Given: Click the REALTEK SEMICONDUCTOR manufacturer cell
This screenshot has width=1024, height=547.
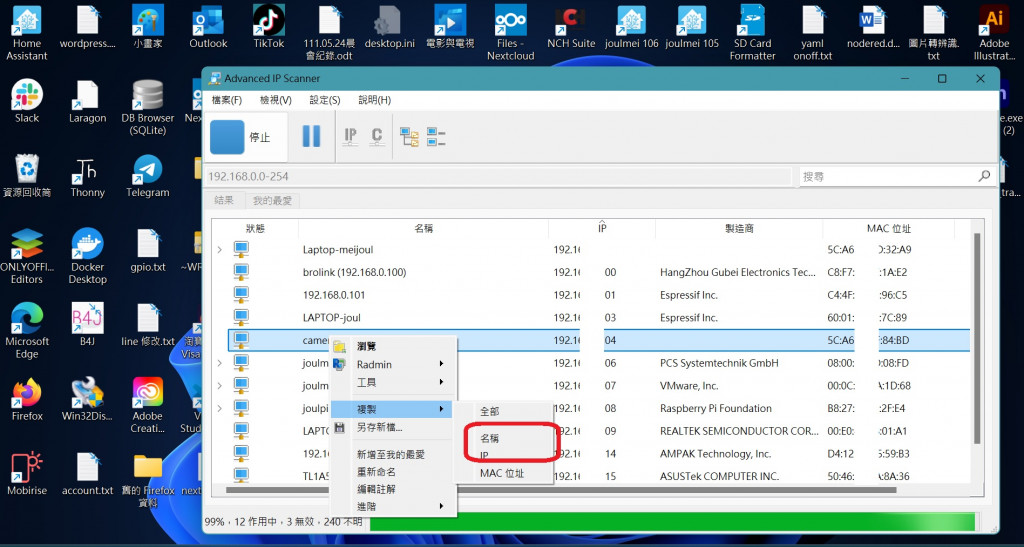Looking at the screenshot, I should pos(739,431).
